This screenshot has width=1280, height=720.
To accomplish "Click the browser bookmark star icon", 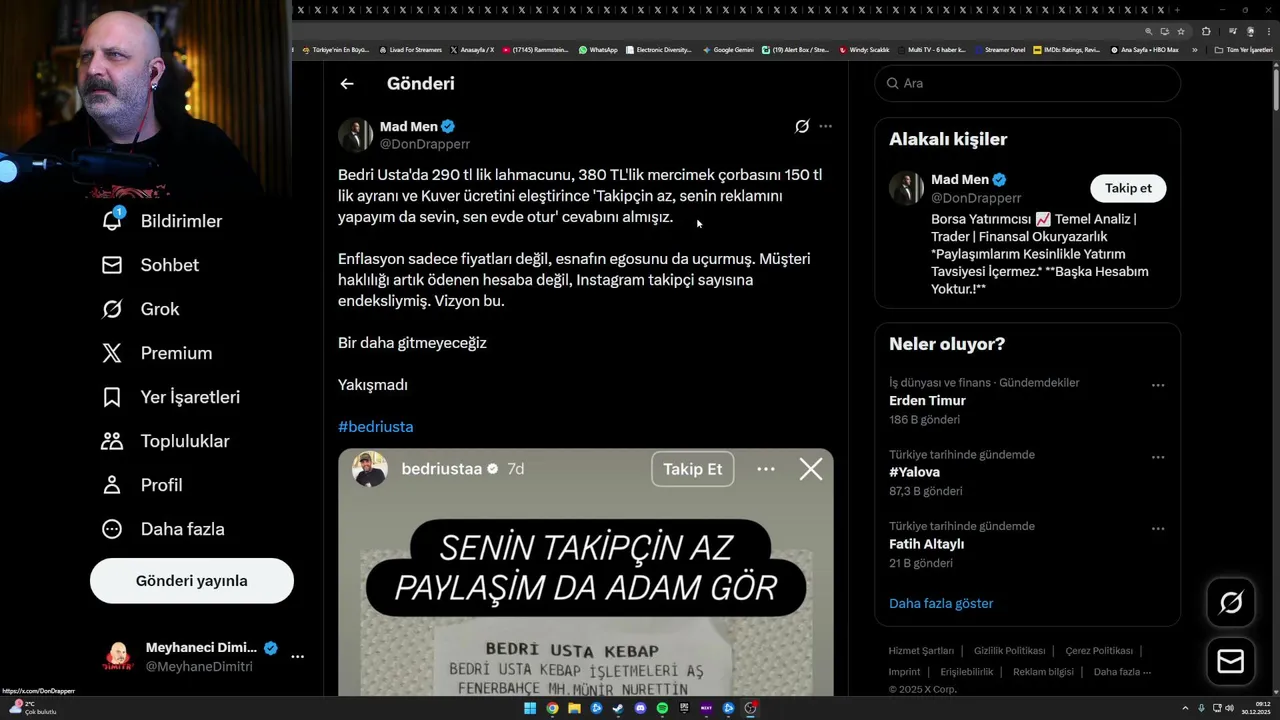I will click(1181, 31).
